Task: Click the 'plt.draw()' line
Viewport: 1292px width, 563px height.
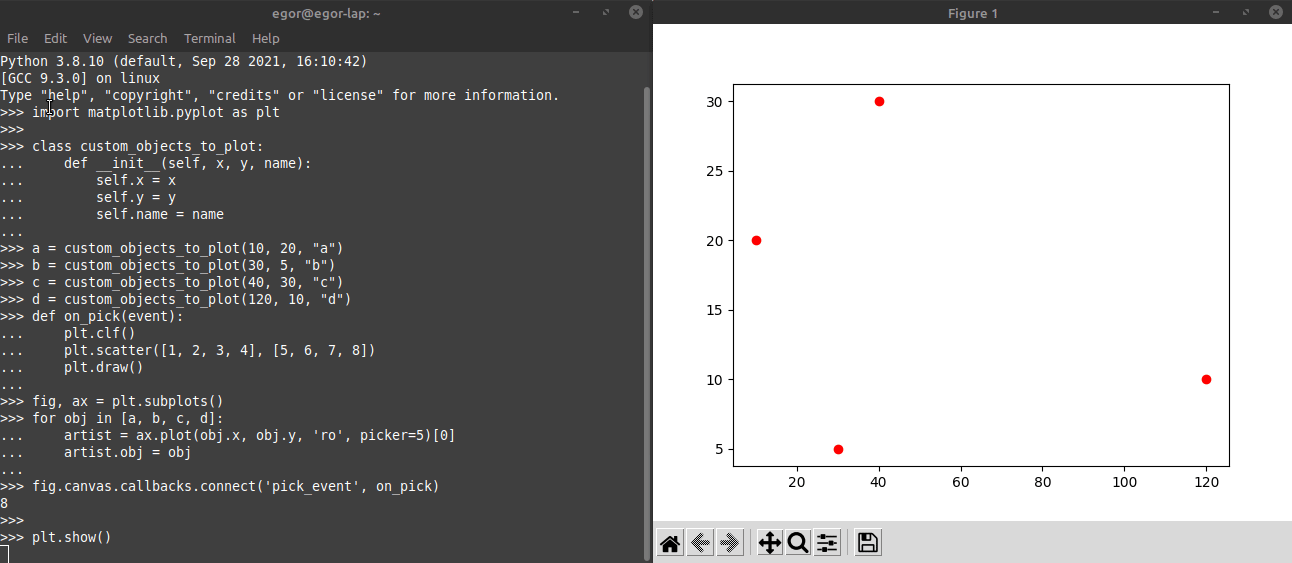Action: click(72, 367)
